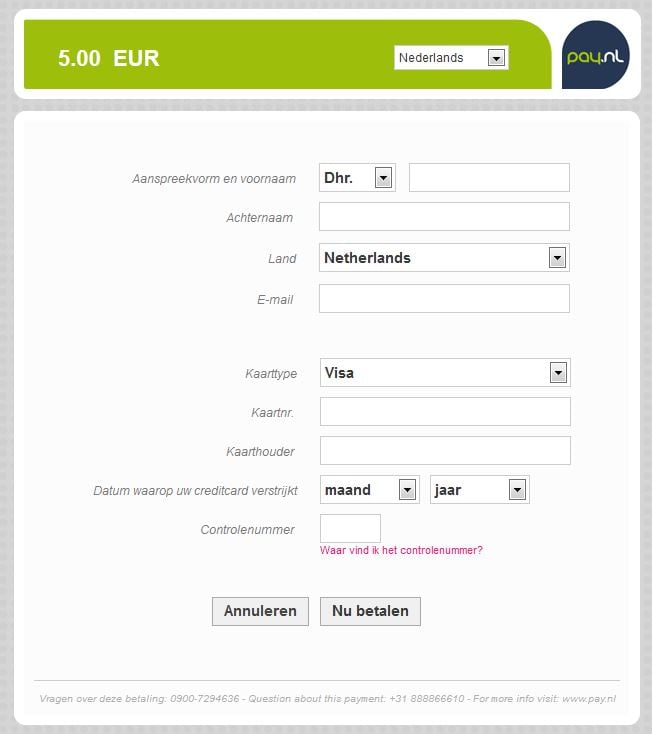Click the pay.nl logo
This screenshot has width=652, height=734.
pyautogui.click(x=595, y=55)
